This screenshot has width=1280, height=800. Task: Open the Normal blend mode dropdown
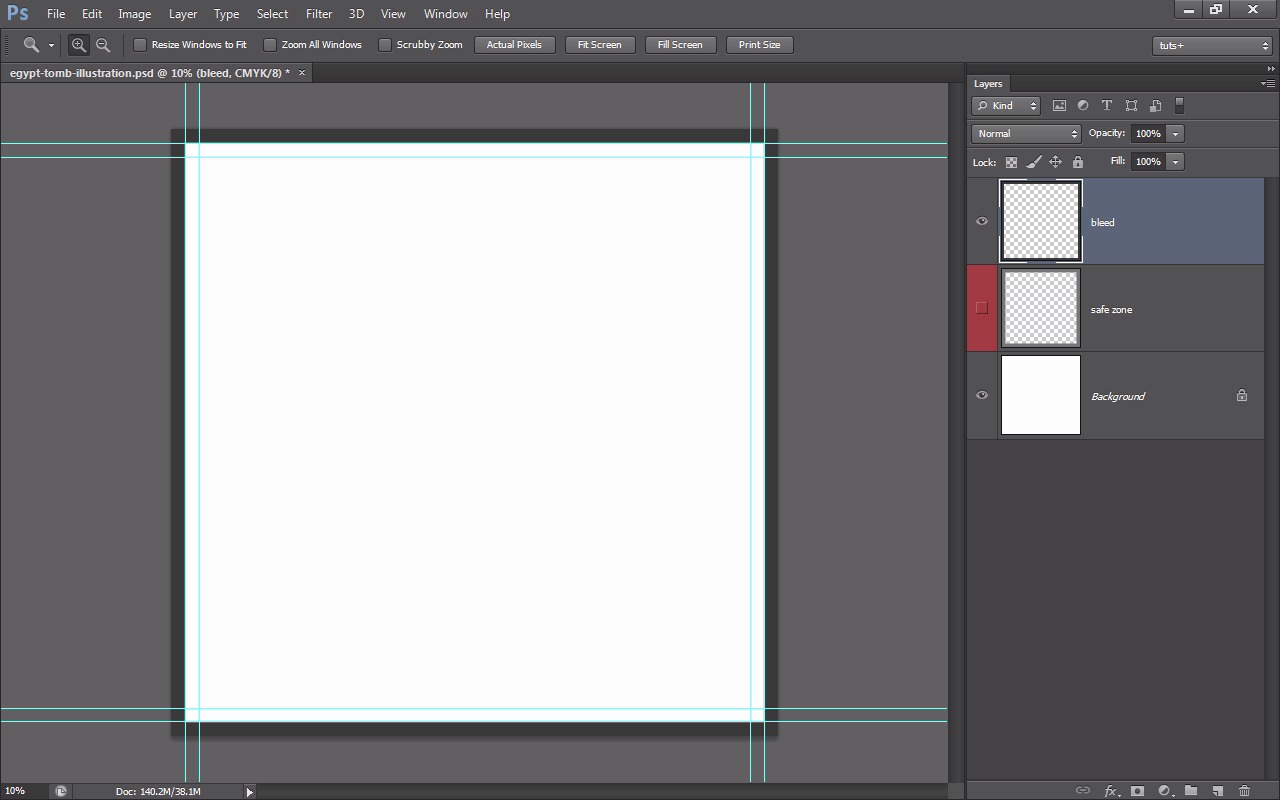[x=1026, y=134]
